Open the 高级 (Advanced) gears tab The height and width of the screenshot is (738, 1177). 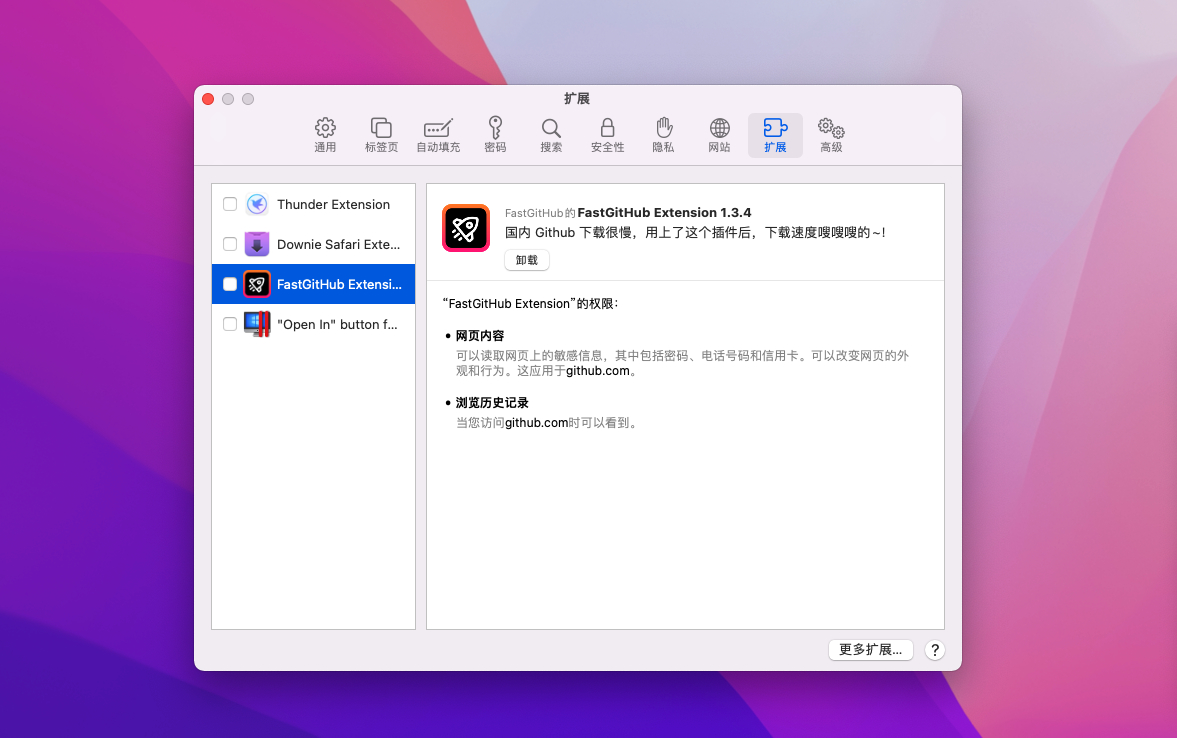(831, 135)
